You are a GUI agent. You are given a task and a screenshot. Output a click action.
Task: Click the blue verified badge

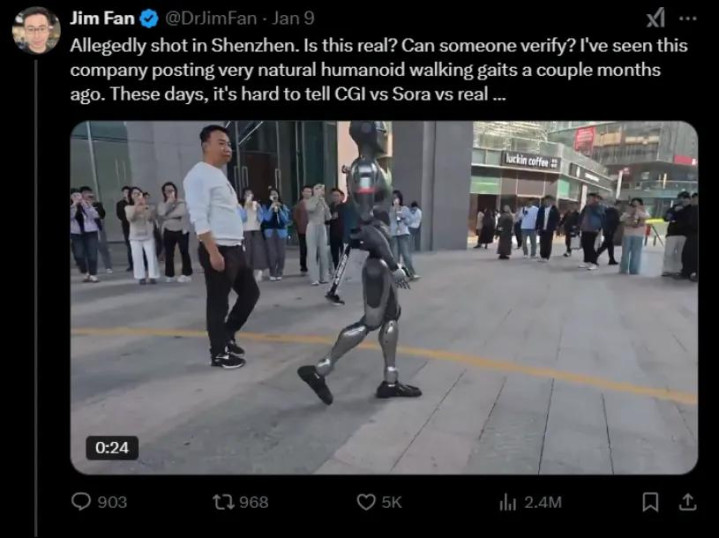[x=149, y=19]
